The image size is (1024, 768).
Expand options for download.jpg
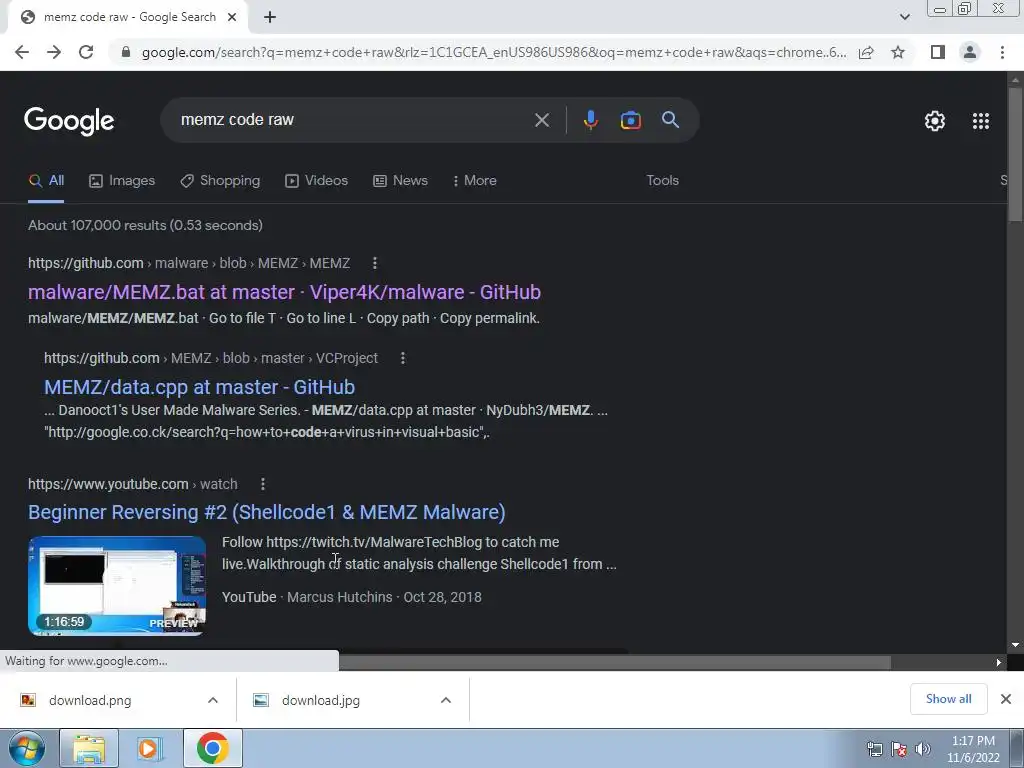446,701
